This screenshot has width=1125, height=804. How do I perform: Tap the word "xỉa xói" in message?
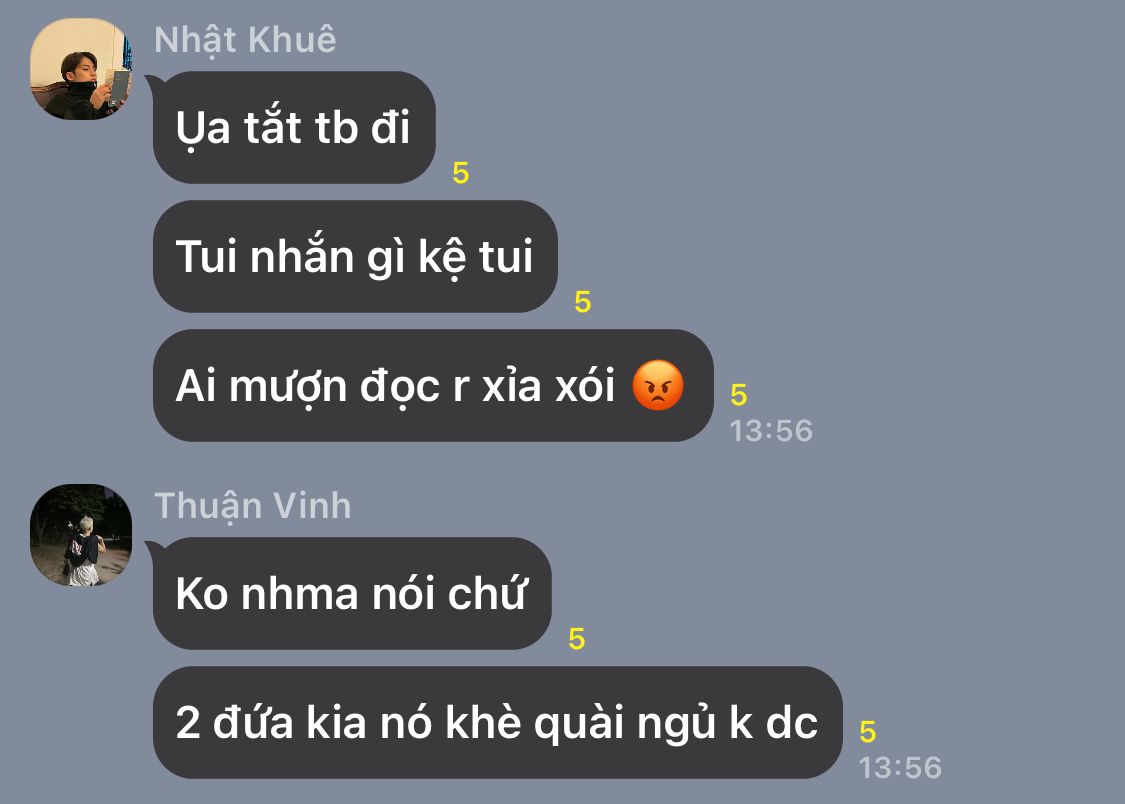[549, 386]
